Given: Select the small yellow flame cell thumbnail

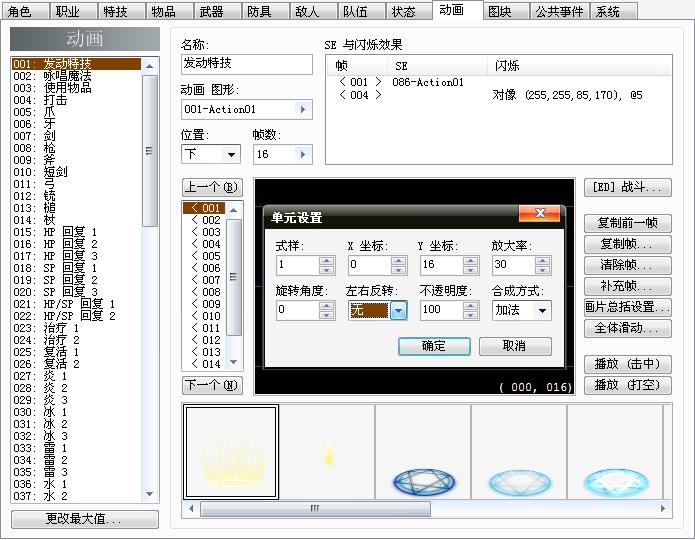Looking at the screenshot, I should (328, 452).
